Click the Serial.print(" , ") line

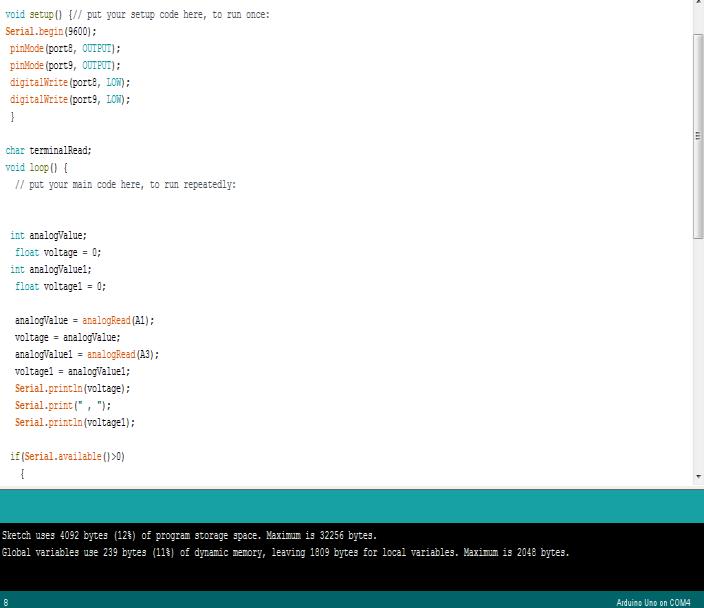tap(63, 405)
